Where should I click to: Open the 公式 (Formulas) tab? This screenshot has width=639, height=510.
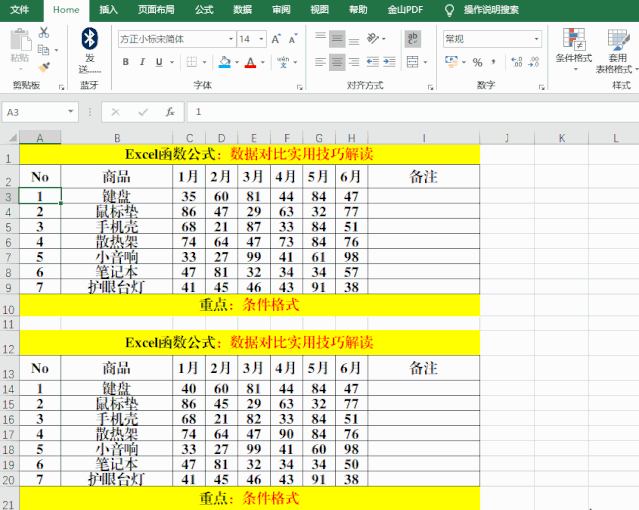coord(204,10)
